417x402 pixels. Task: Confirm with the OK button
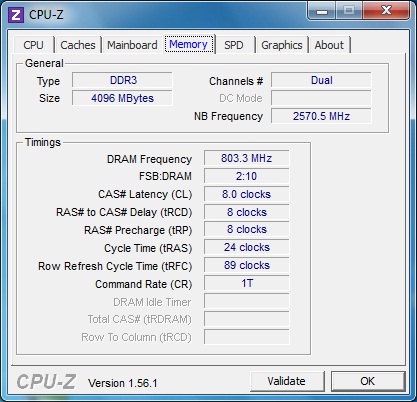click(368, 381)
